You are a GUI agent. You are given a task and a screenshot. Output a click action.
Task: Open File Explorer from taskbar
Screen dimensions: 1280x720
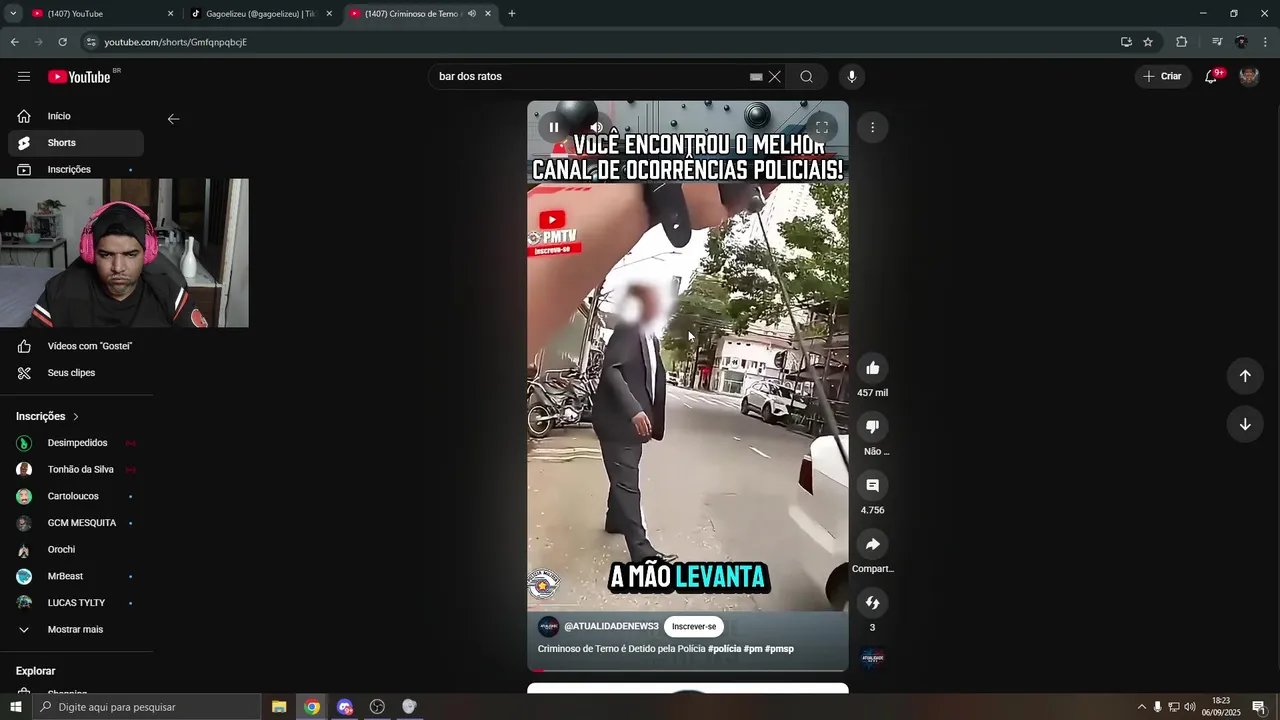point(279,707)
